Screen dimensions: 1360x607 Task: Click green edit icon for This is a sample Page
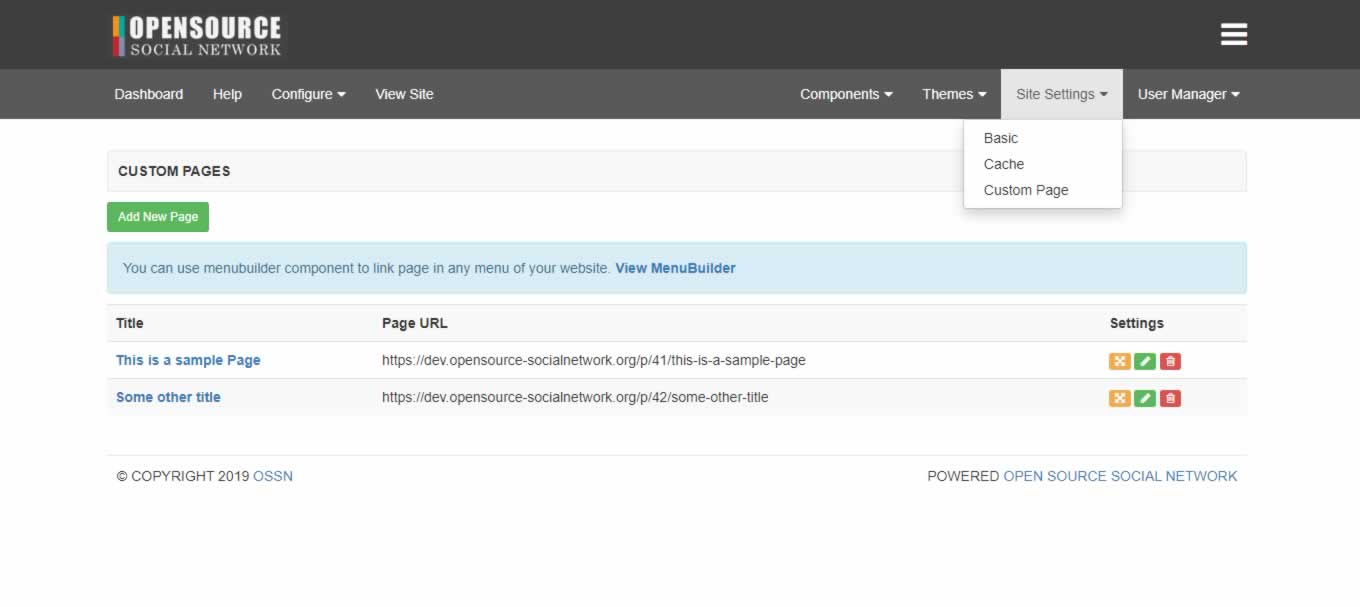click(1145, 361)
